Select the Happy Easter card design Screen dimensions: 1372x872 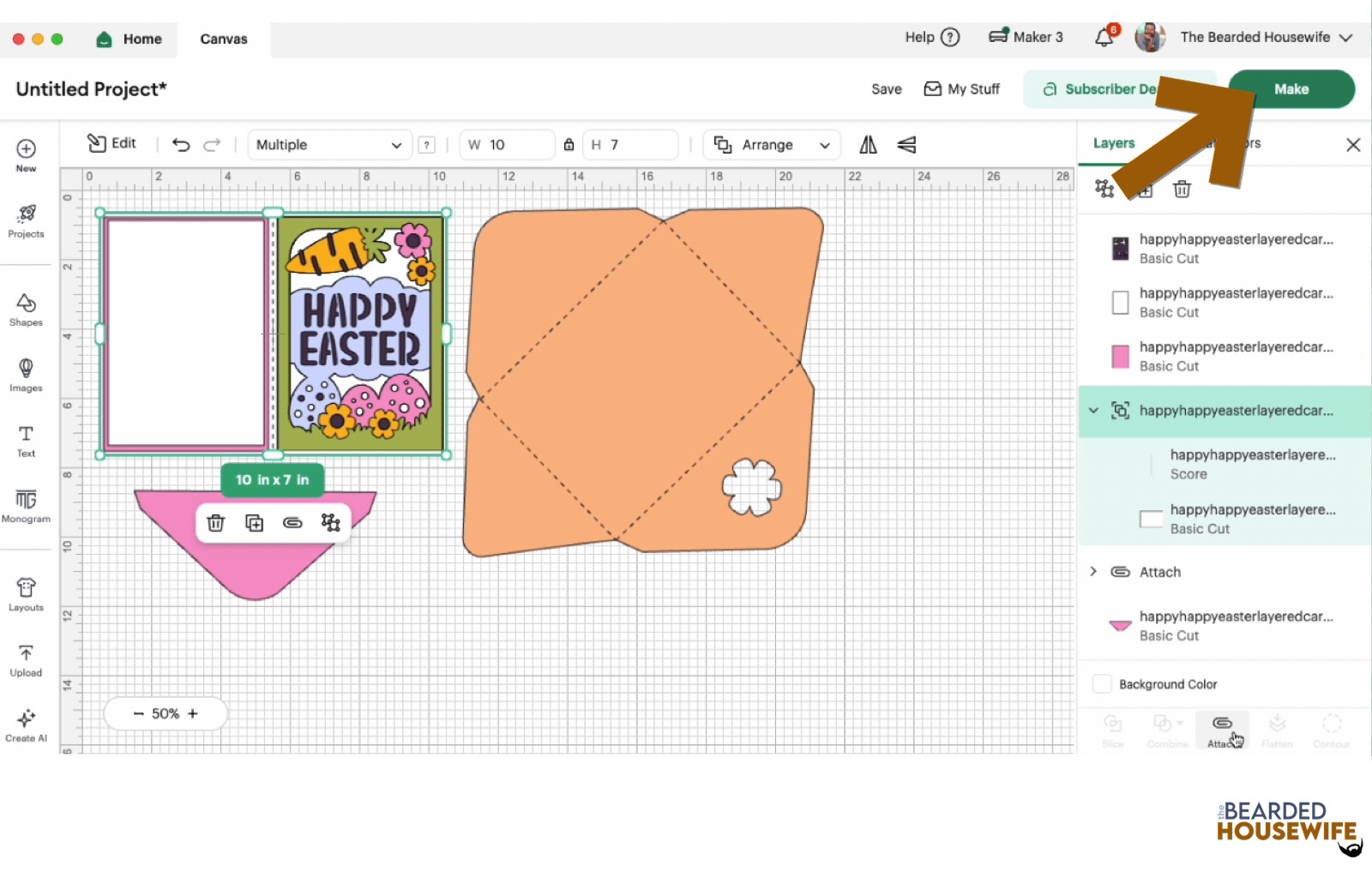(x=360, y=334)
